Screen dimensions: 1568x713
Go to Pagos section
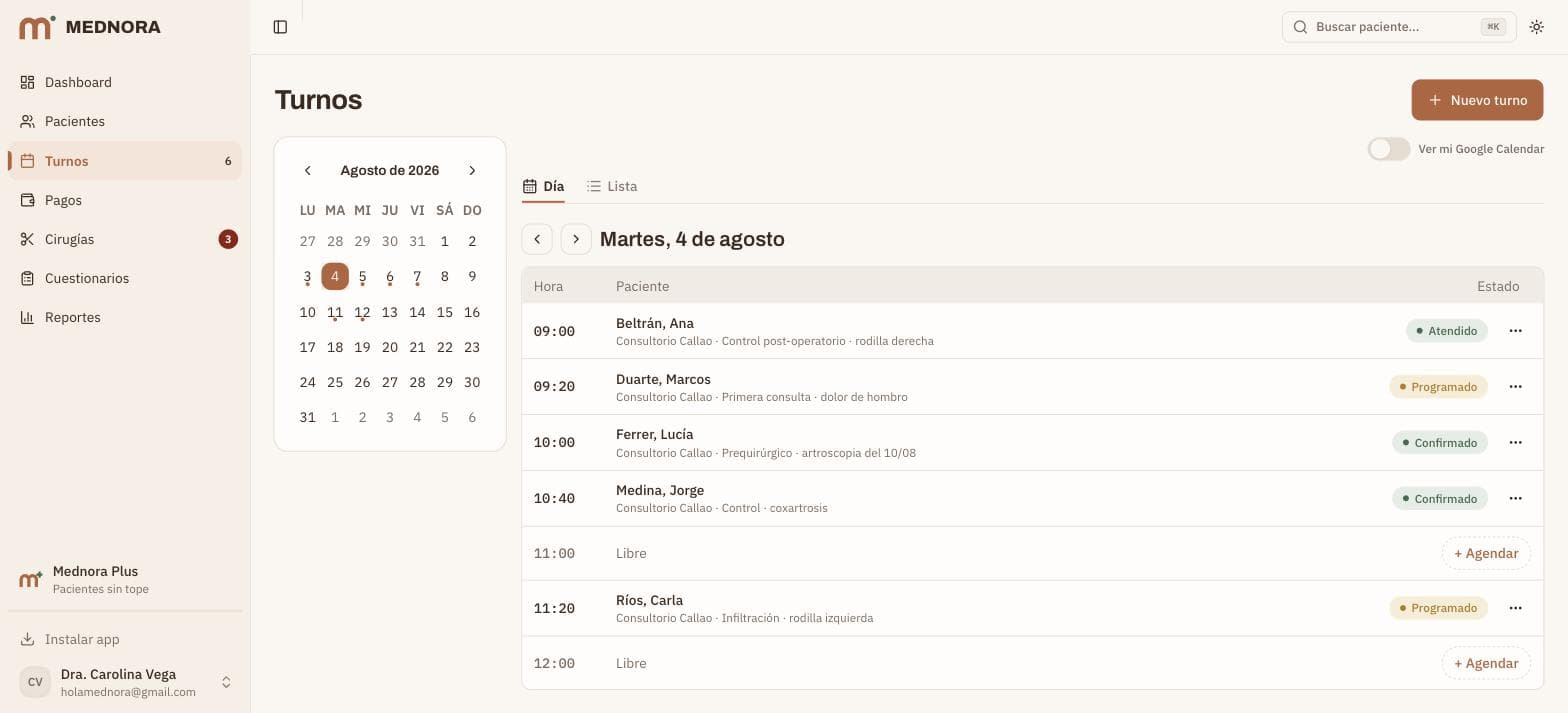(x=125, y=200)
